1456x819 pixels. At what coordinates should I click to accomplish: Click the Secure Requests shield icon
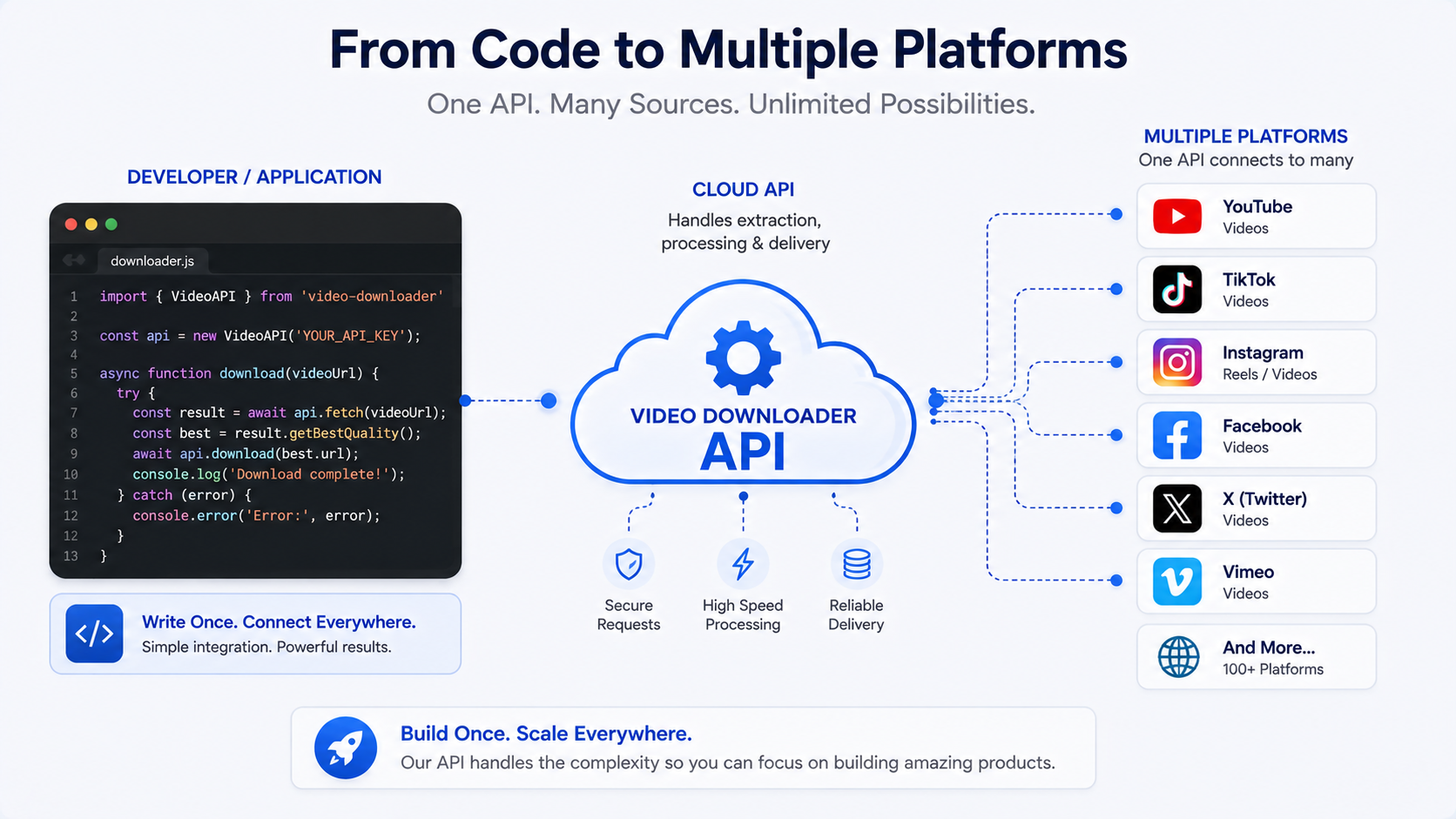pos(629,564)
